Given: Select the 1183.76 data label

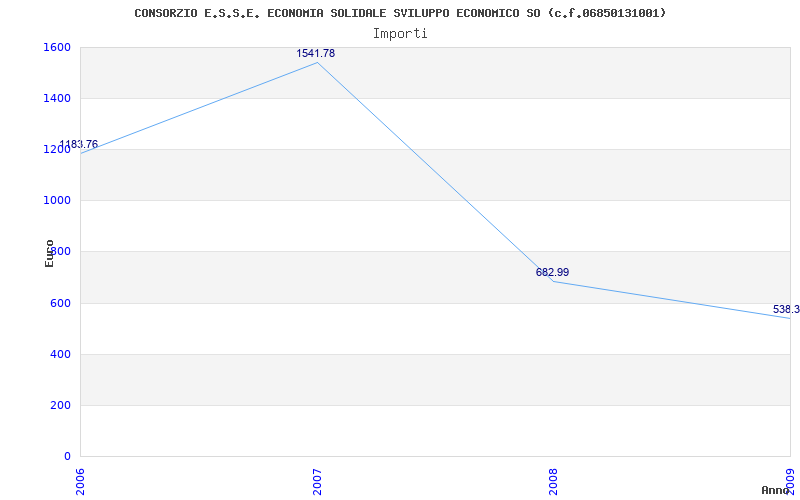Looking at the screenshot, I should tap(79, 144).
